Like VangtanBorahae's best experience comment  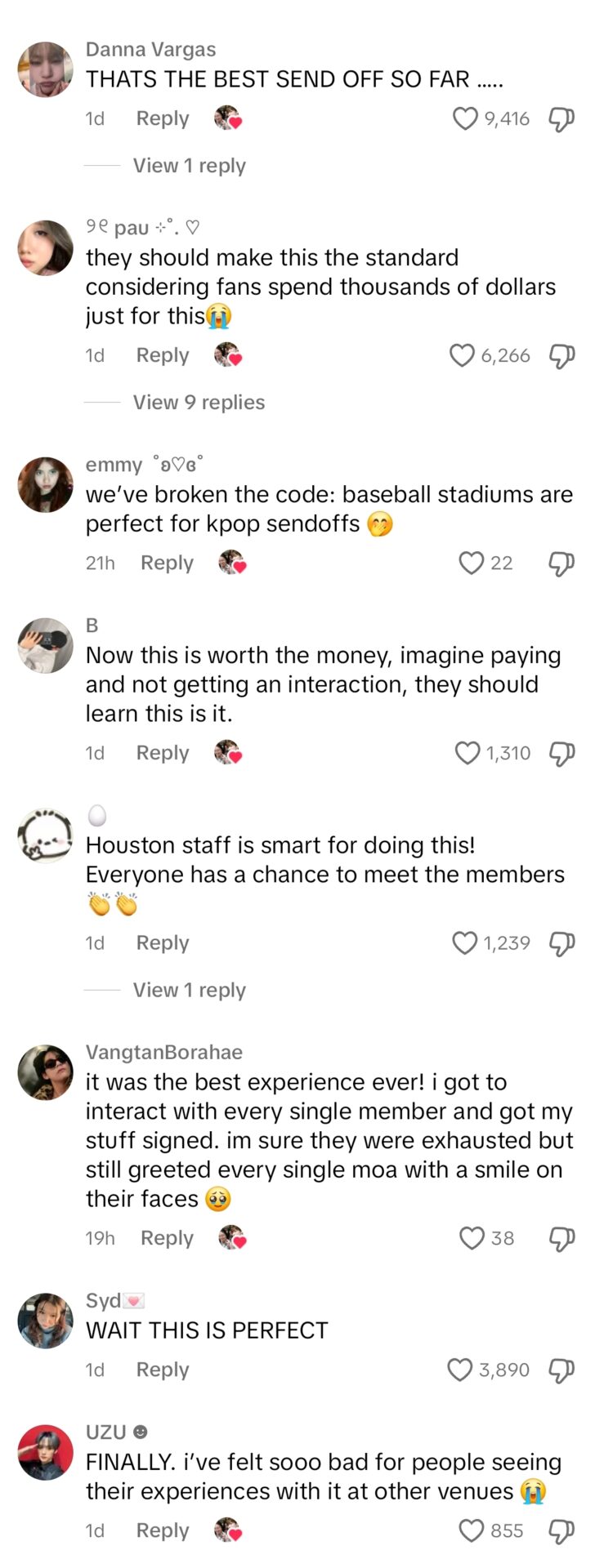point(472,1239)
